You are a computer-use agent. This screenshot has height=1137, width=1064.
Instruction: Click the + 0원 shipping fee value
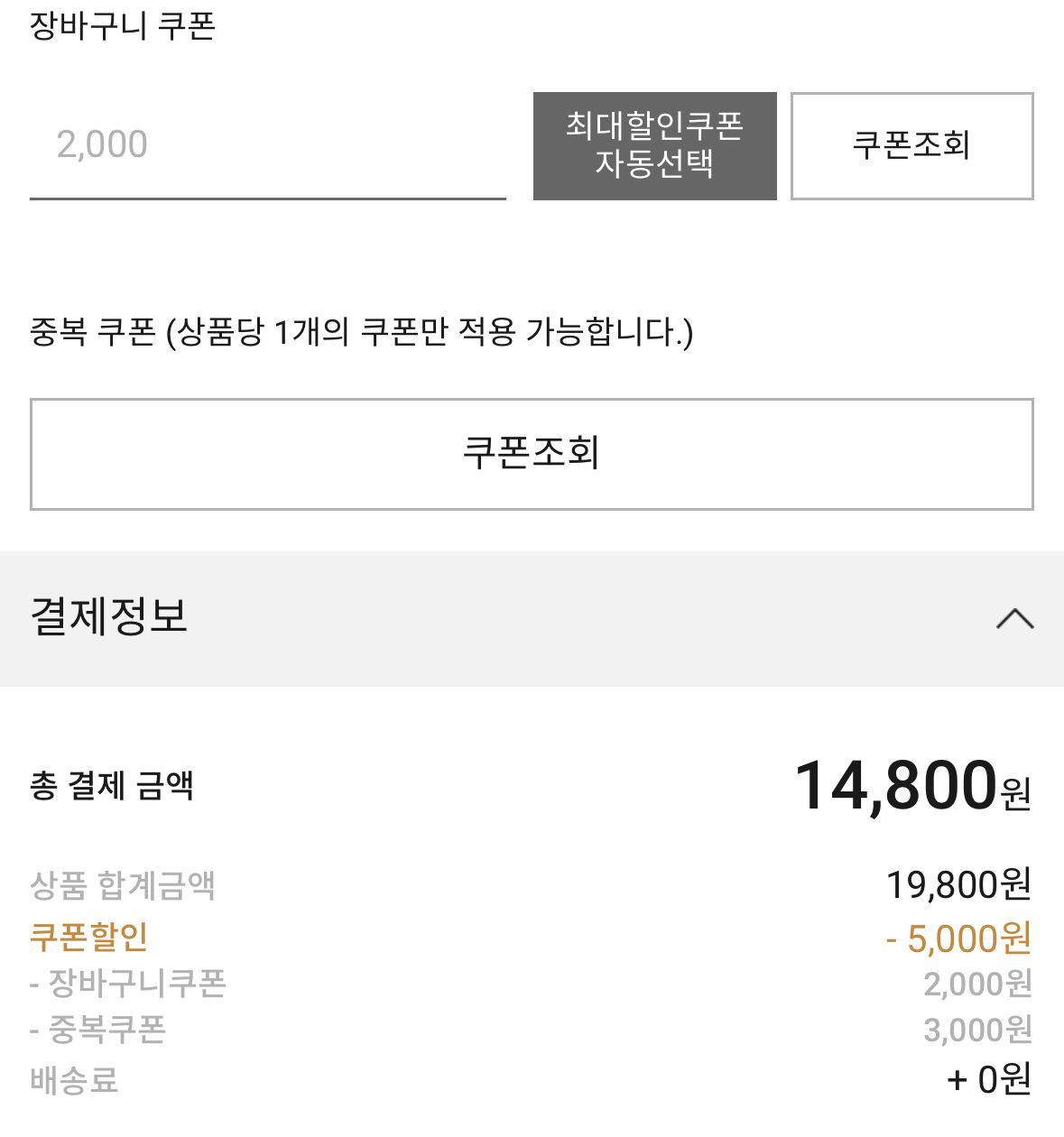(988, 1078)
